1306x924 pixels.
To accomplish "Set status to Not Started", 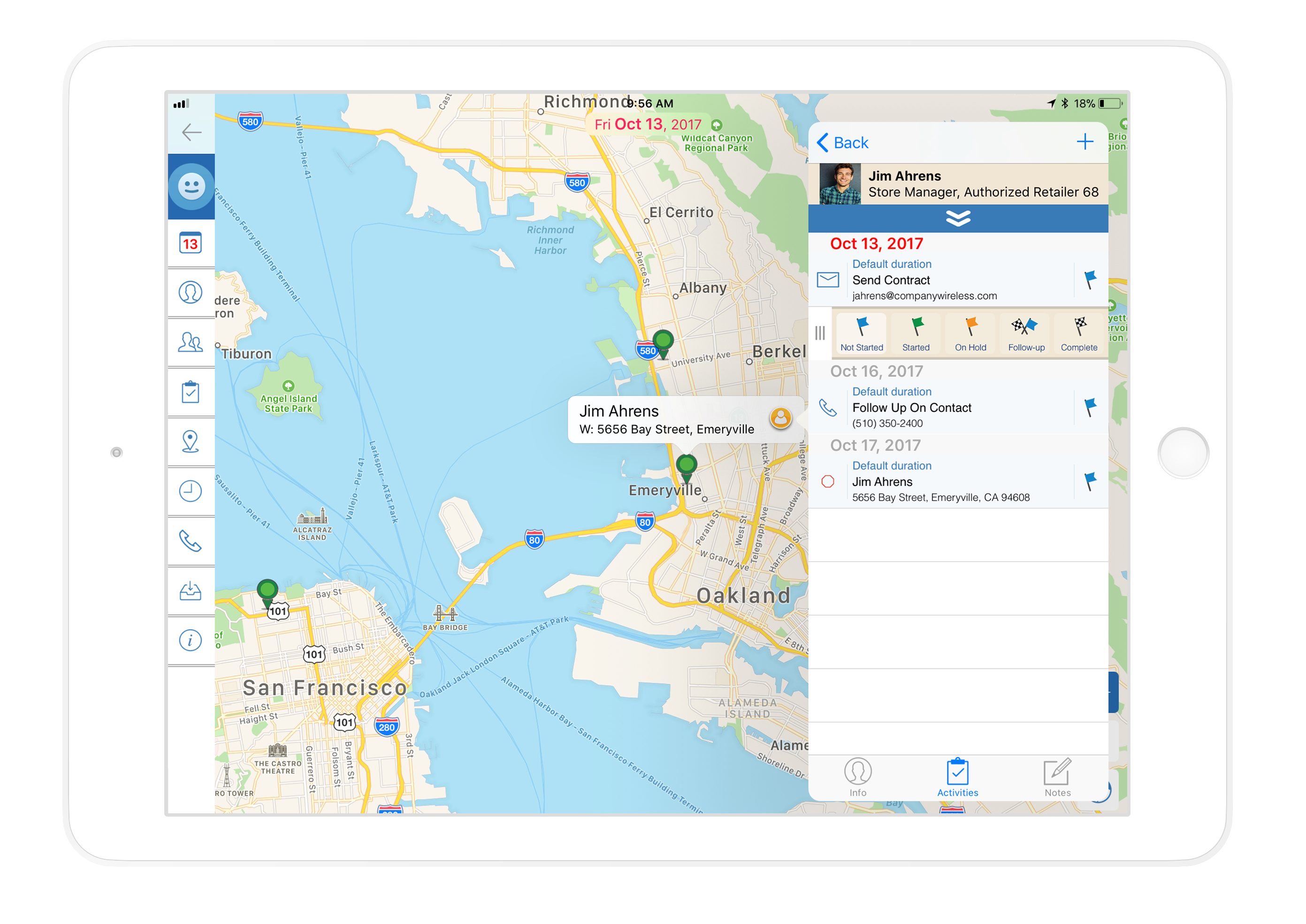I will point(862,334).
